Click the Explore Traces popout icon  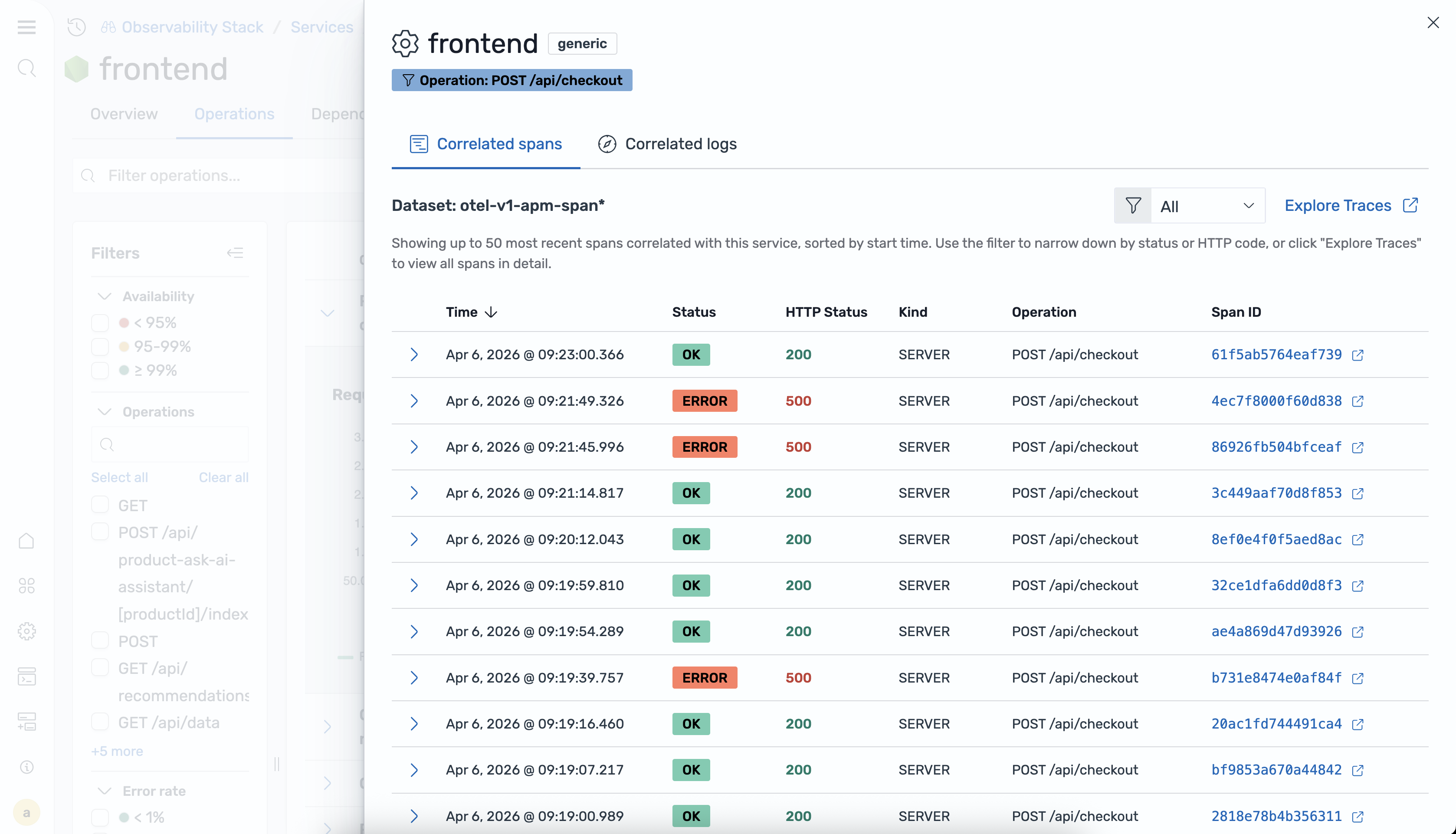click(x=1410, y=205)
